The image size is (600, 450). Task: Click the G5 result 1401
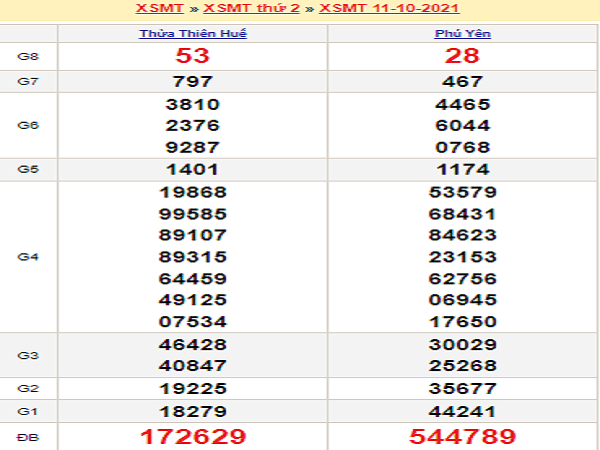(192, 170)
